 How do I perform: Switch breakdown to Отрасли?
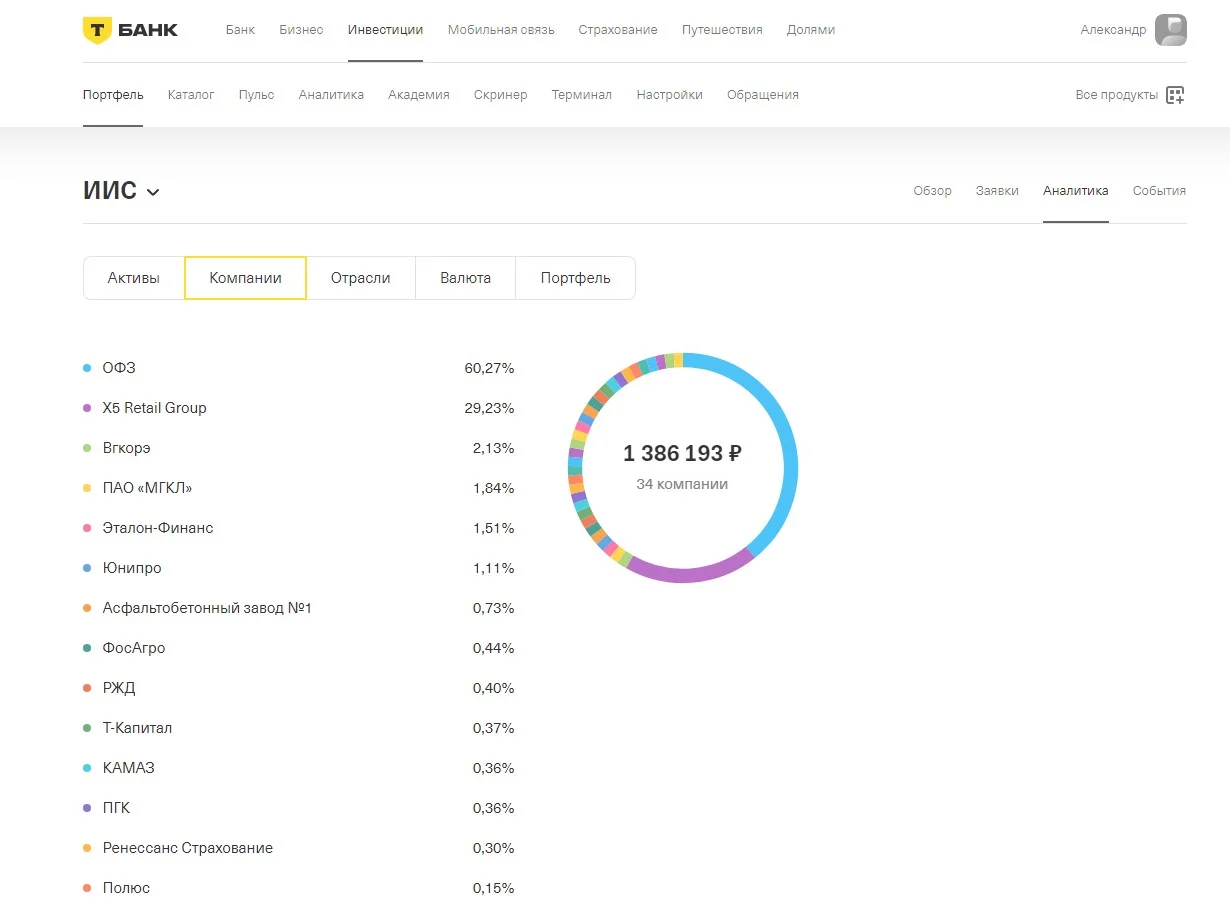(x=361, y=278)
